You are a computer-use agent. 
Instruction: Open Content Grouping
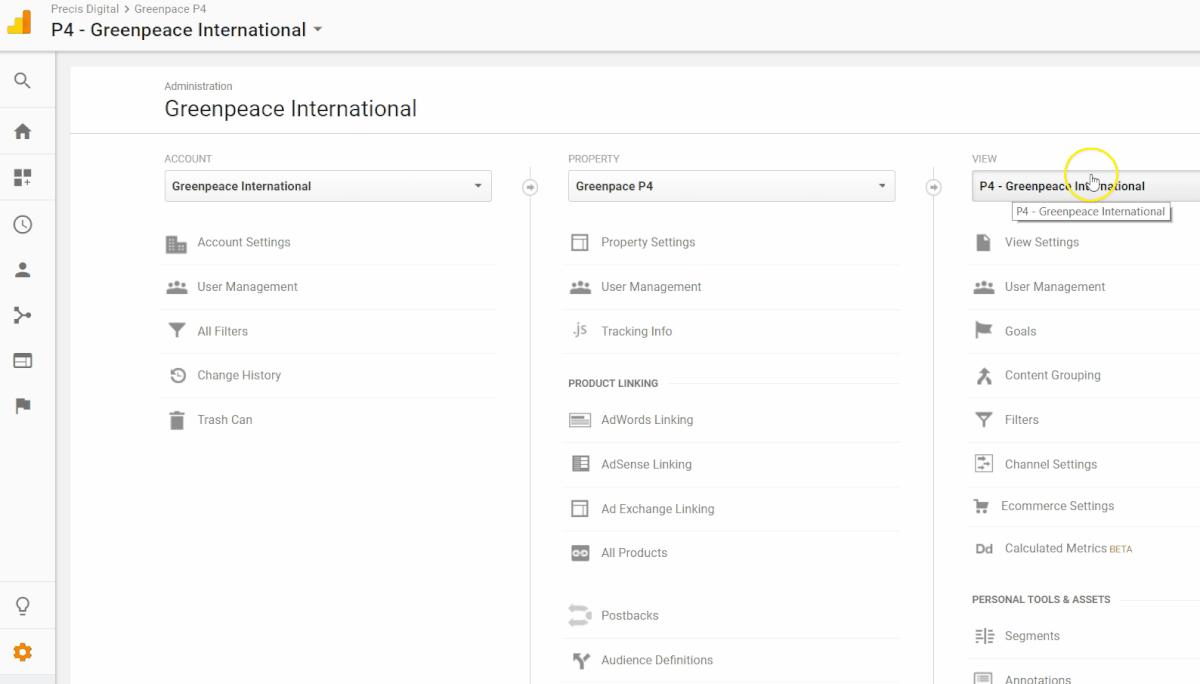point(1053,376)
